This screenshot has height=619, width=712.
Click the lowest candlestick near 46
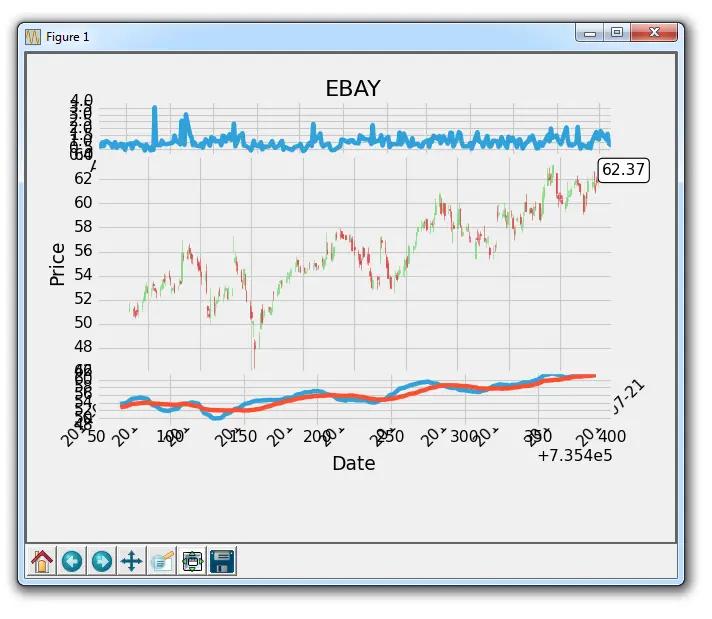click(x=254, y=353)
